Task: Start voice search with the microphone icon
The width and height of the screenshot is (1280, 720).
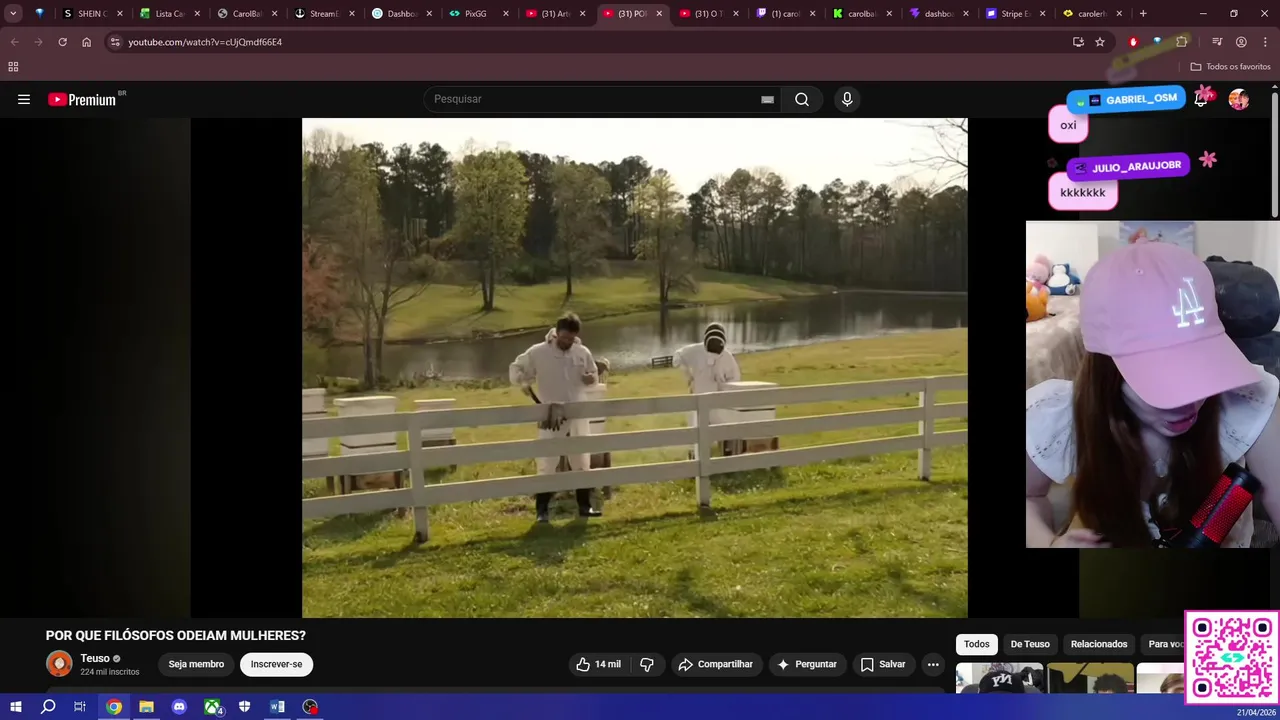Action: (x=847, y=99)
